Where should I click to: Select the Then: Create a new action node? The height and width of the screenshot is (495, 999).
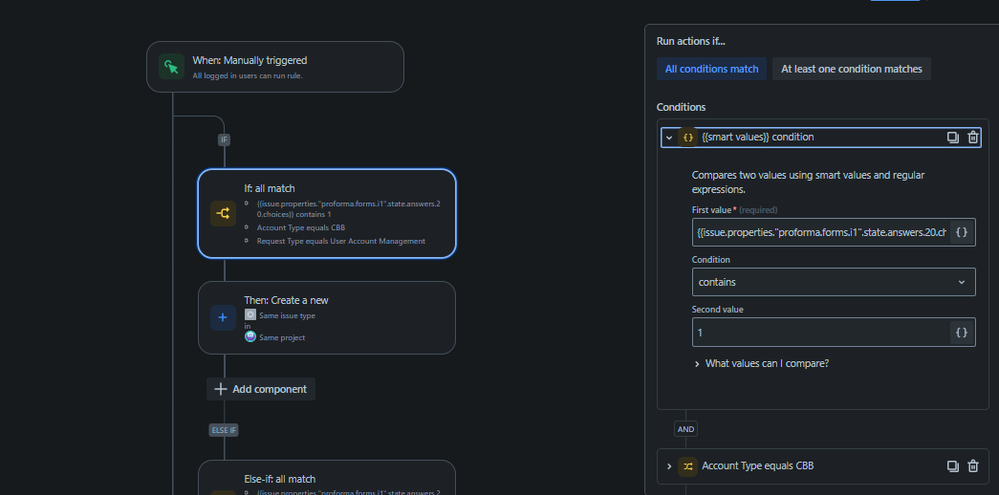pyautogui.click(x=327, y=318)
